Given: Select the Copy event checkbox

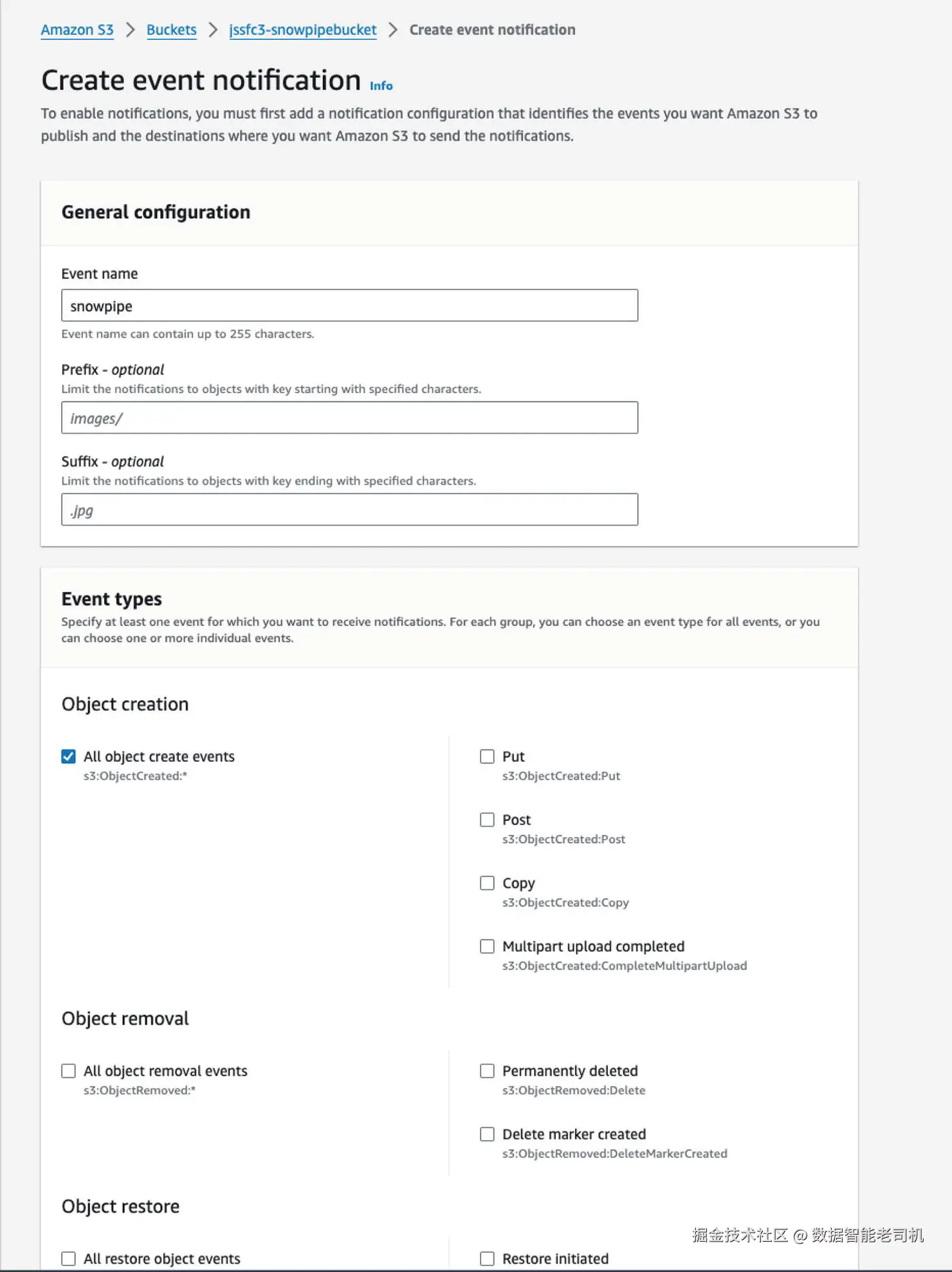Looking at the screenshot, I should (488, 883).
